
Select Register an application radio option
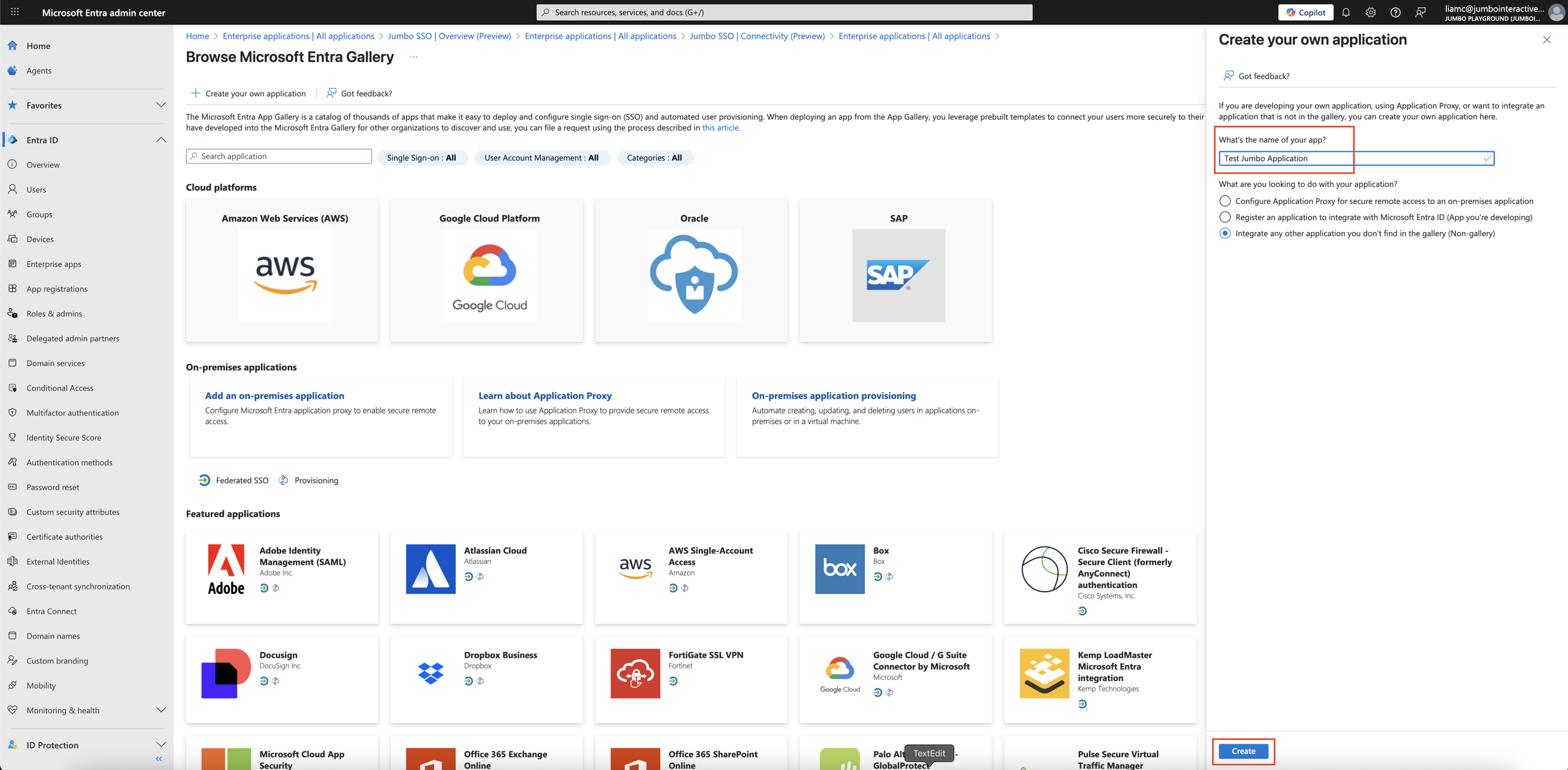pyautogui.click(x=1225, y=217)
